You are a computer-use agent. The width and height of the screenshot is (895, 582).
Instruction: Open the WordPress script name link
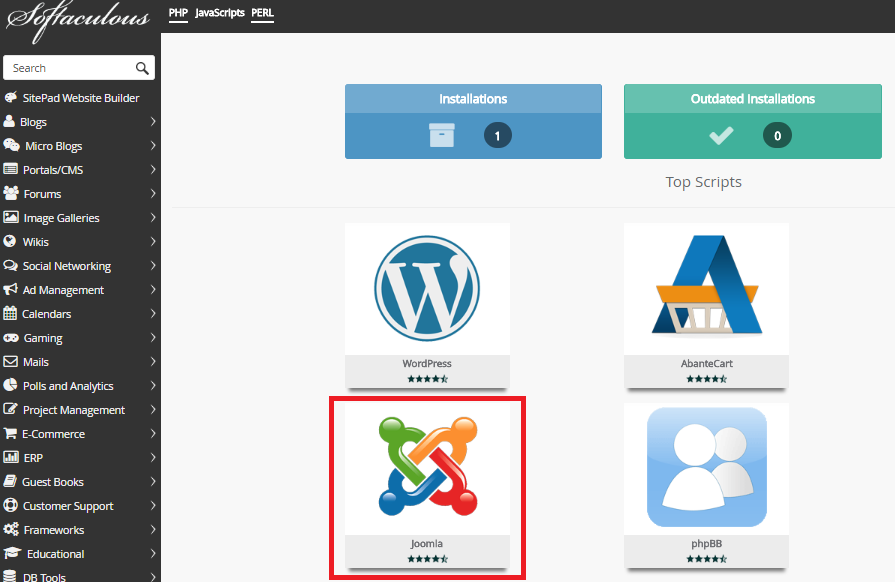point(427,363)
